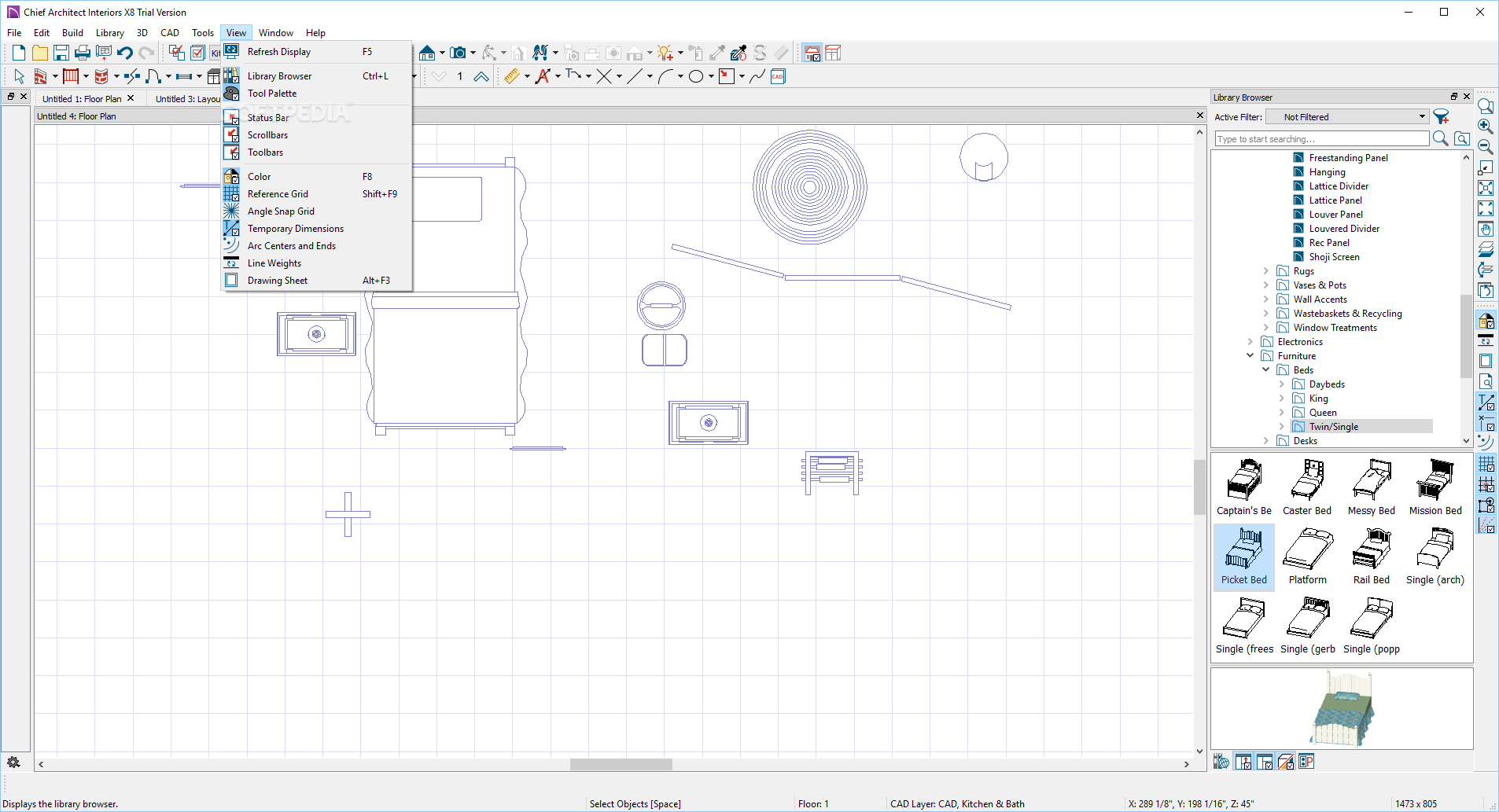Choose Drawing Sheet from View menu
The image size is (1499, 812).
[x=317, y=281]
